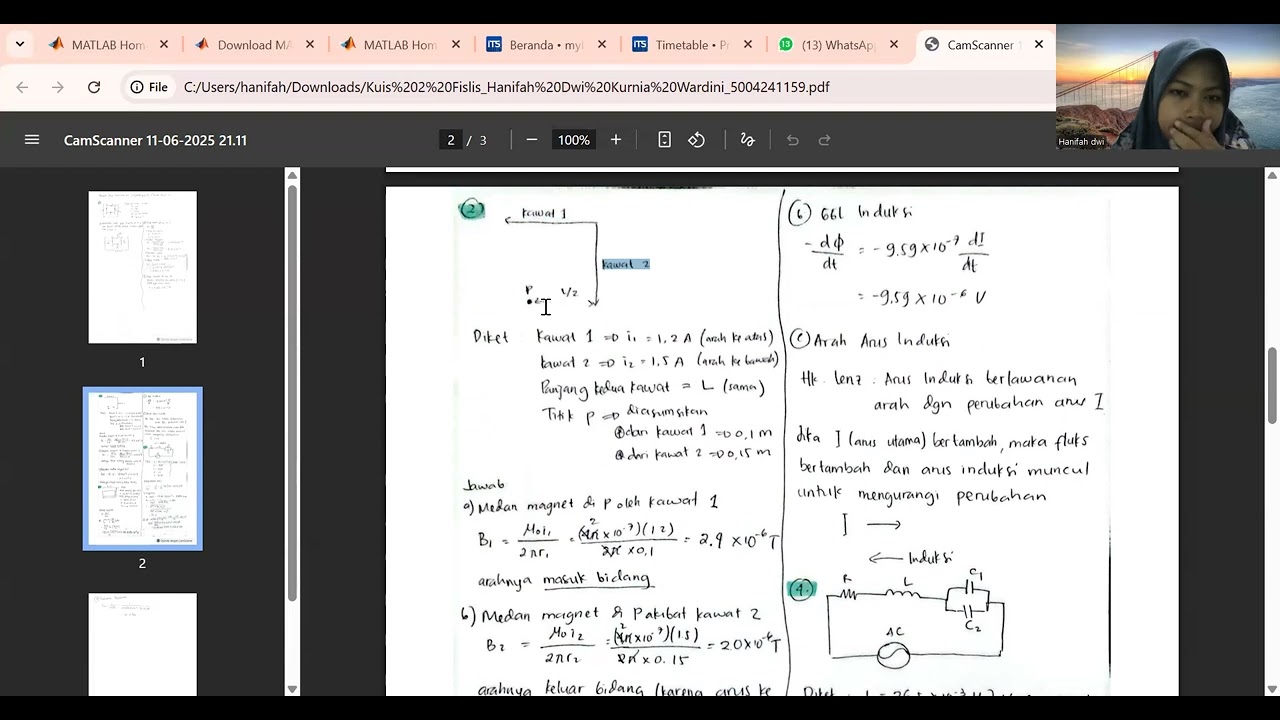Close the third MATLAB Home tab
The height and width of the screenshot is (720, 1280).
(456, 45)
